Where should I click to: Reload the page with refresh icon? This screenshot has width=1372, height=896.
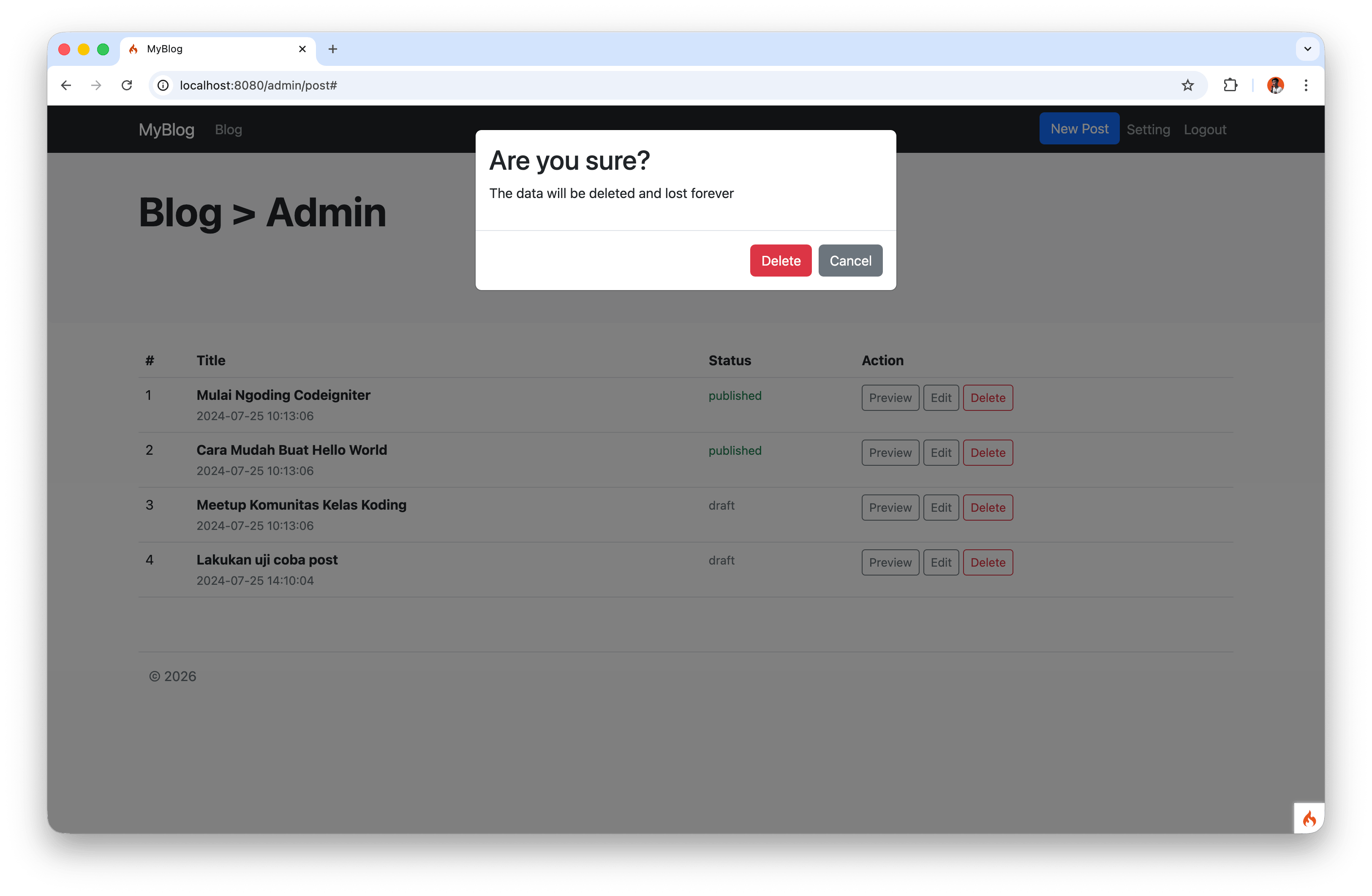pyautogui.click(x=127, y=85)
